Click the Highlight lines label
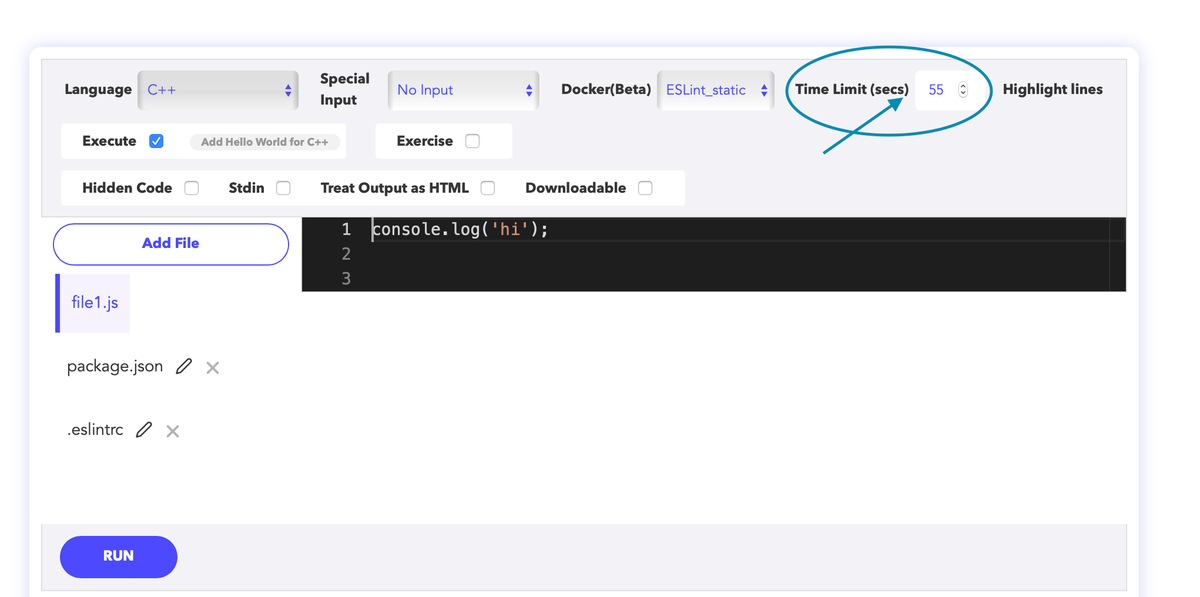Screen dimensions: 1200x597 pyautogui.click(x=1053, y=89)
